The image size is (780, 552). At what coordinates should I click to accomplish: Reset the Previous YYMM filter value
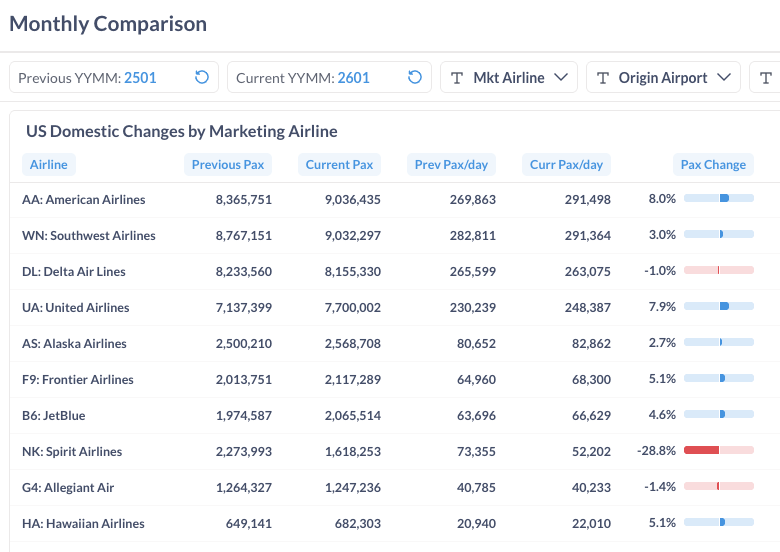click(x=202, y=78)
